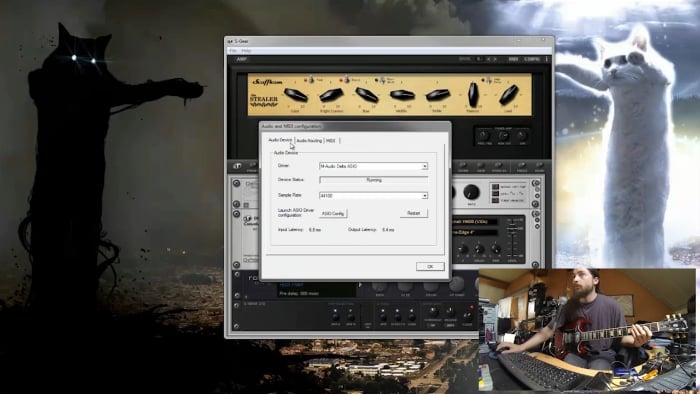This screenshot has width=700, height=394.
Task: Click the Sag knob in Power Amp
Action: [x=522, y=135]
